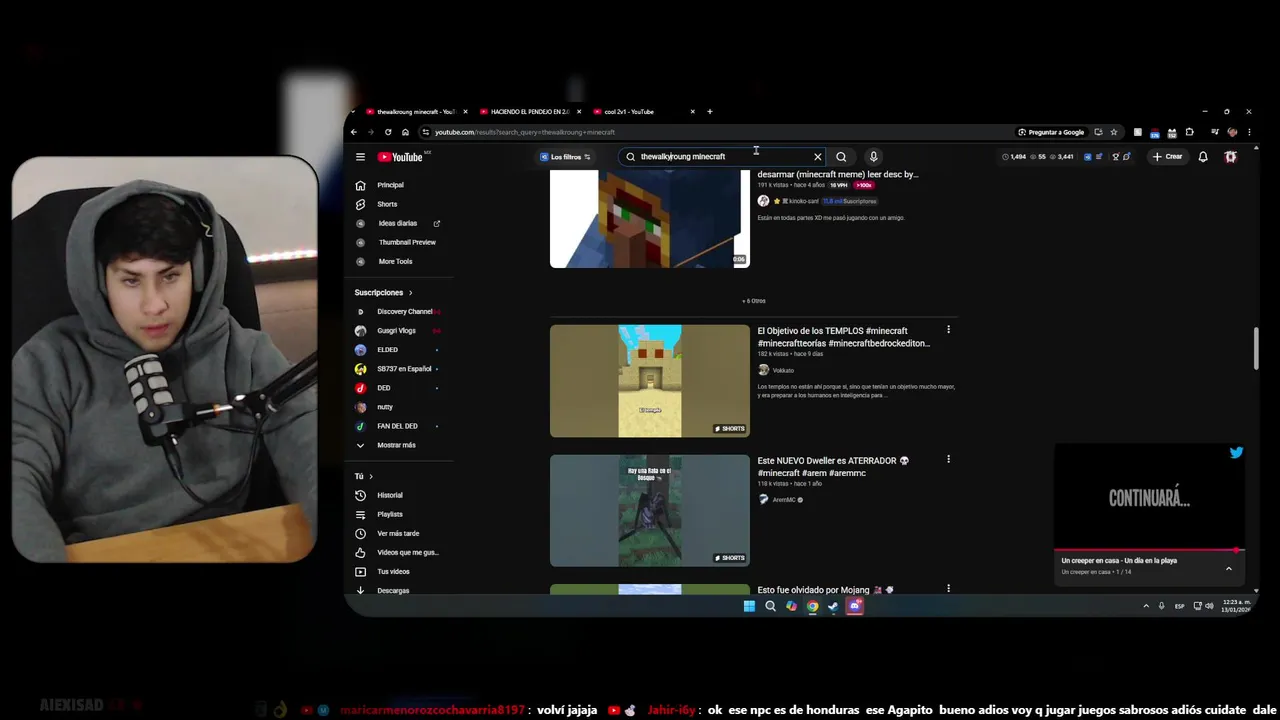1280x720 pixels.
Task: Open the Windows Start button
Action: pyautogui.click(x=749, y=606)
